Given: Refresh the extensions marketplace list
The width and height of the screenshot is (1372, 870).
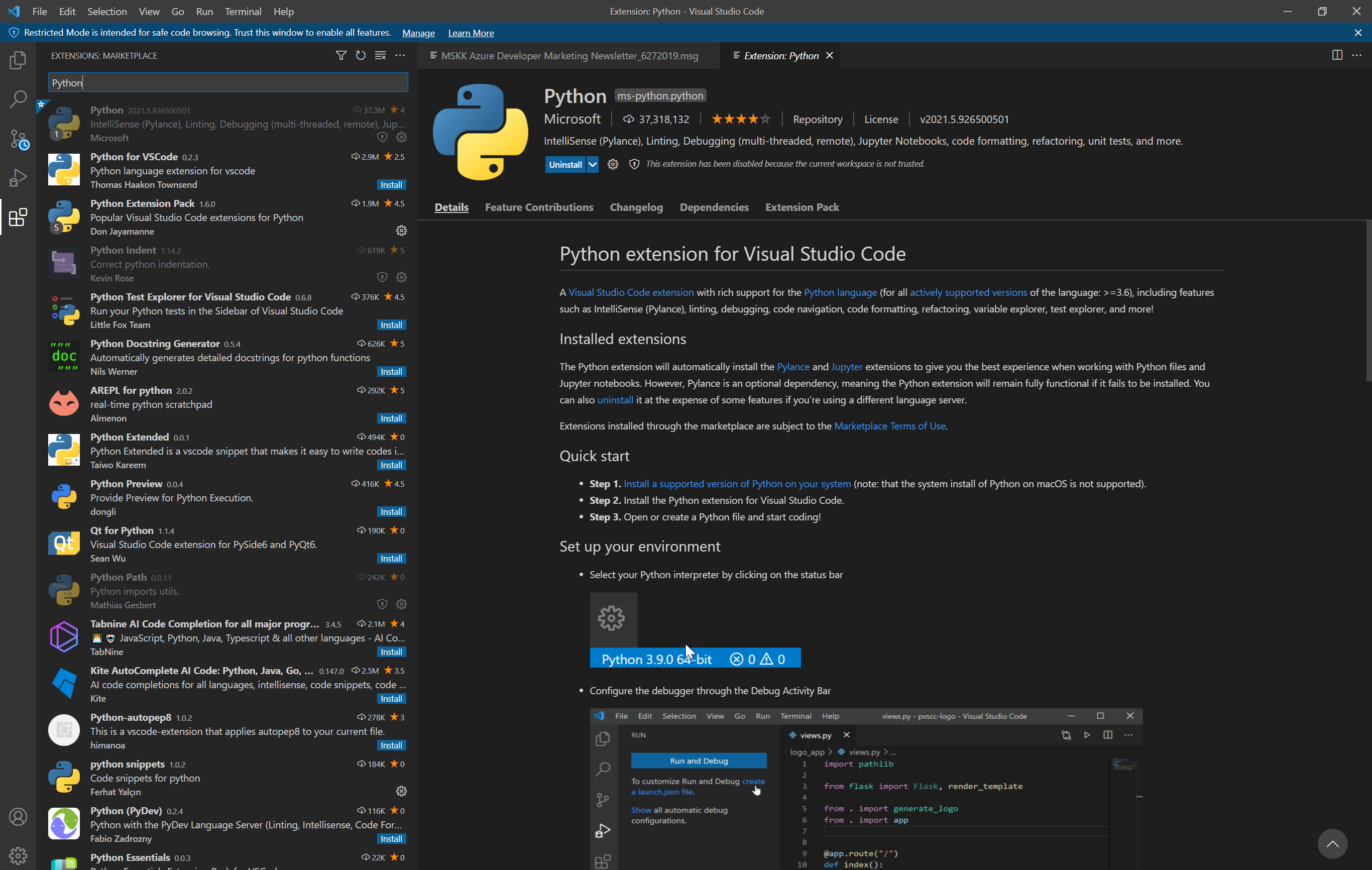Looking at the screenshot, I should coord(361,55).
